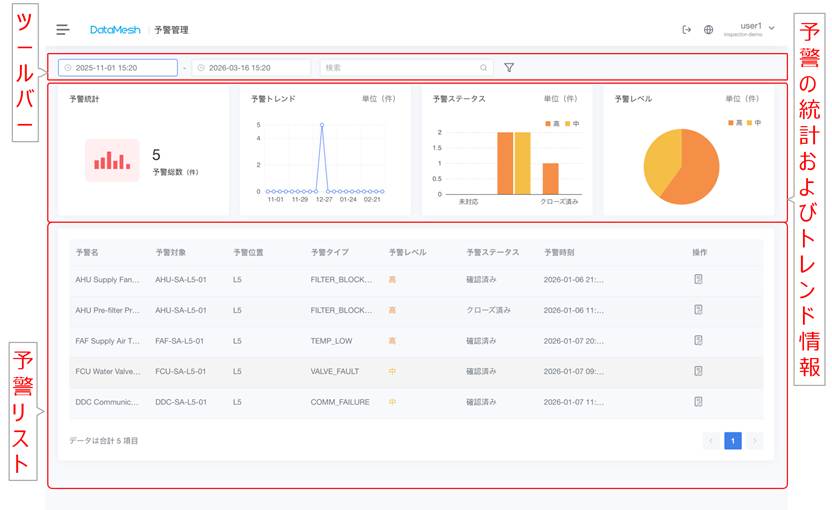
Task: Toggle 高 legend in 予警レベル pie chart
Action: pos(734,123)
